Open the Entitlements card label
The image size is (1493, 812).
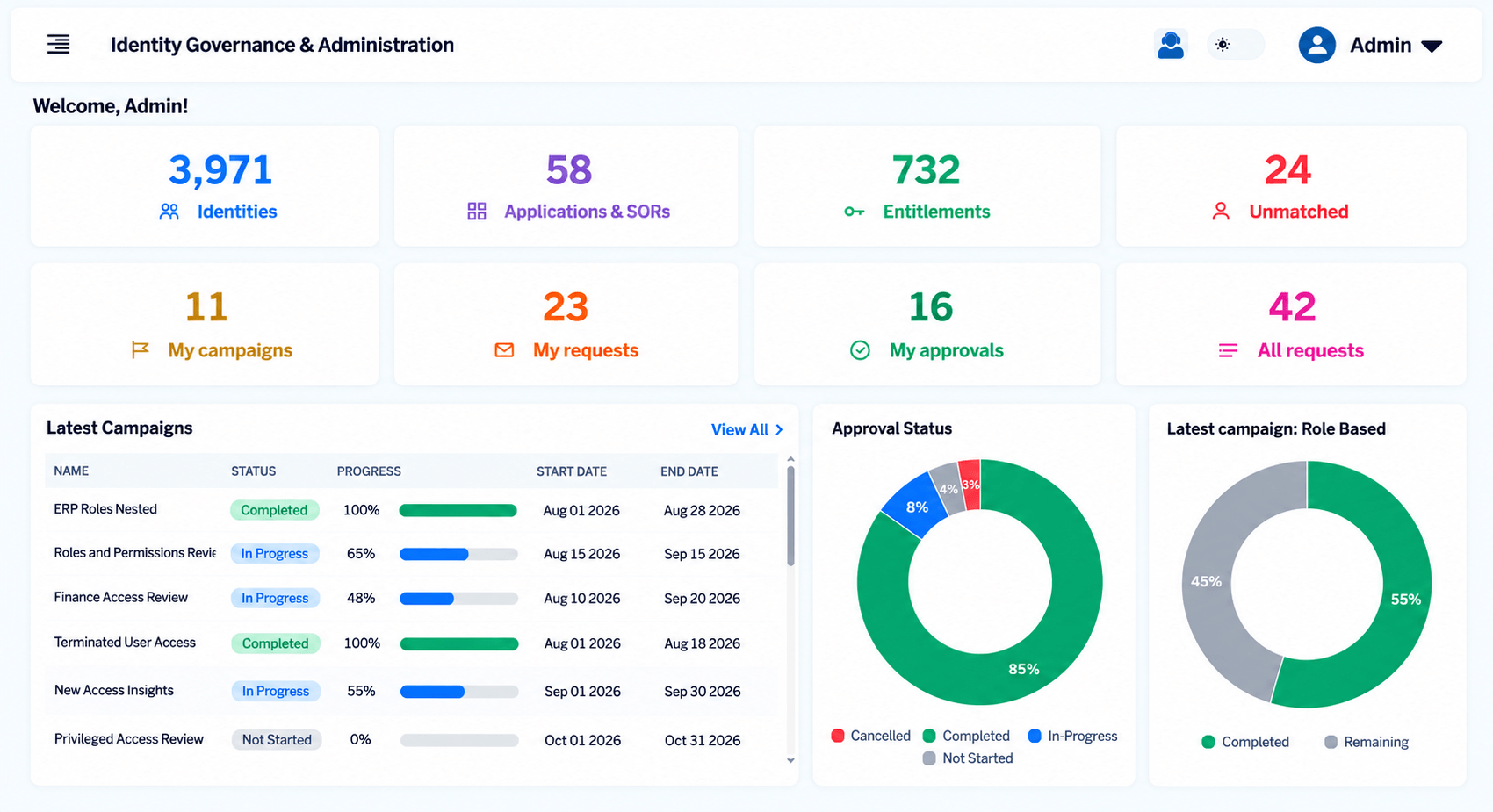[936, 212]
